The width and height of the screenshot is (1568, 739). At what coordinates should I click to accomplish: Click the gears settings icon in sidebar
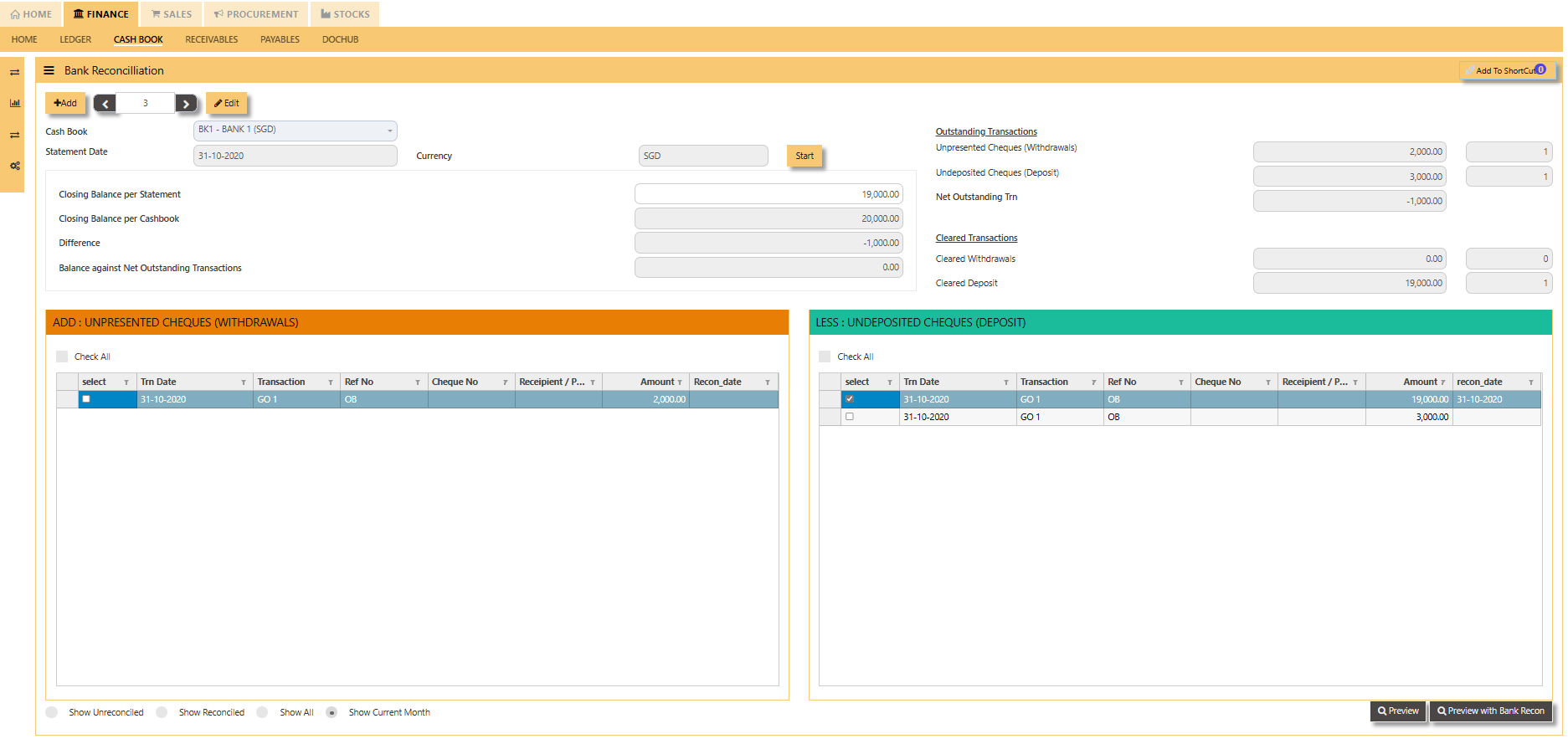point(14,166)
